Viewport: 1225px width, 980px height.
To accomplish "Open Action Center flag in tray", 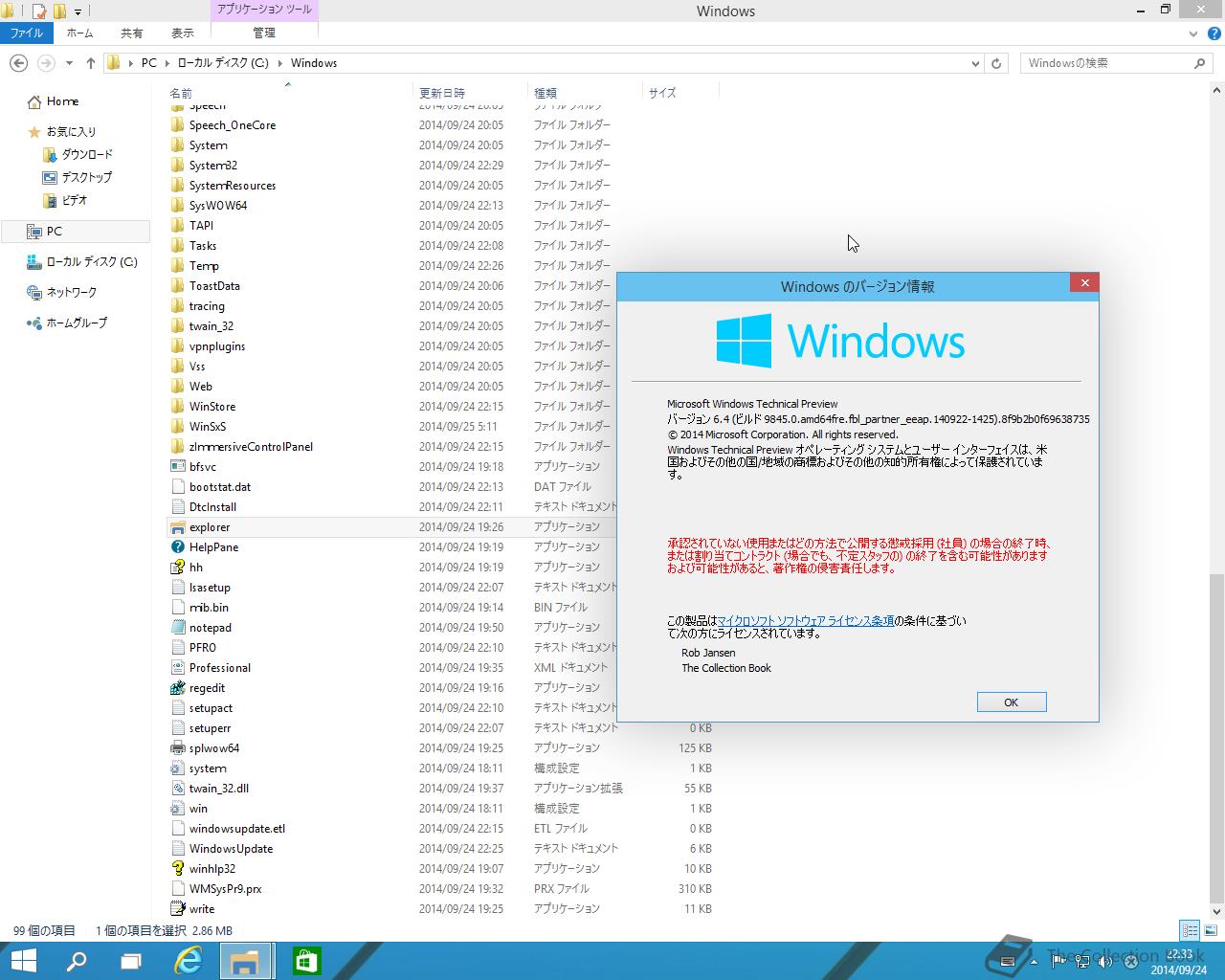I will pos(1059,961).
